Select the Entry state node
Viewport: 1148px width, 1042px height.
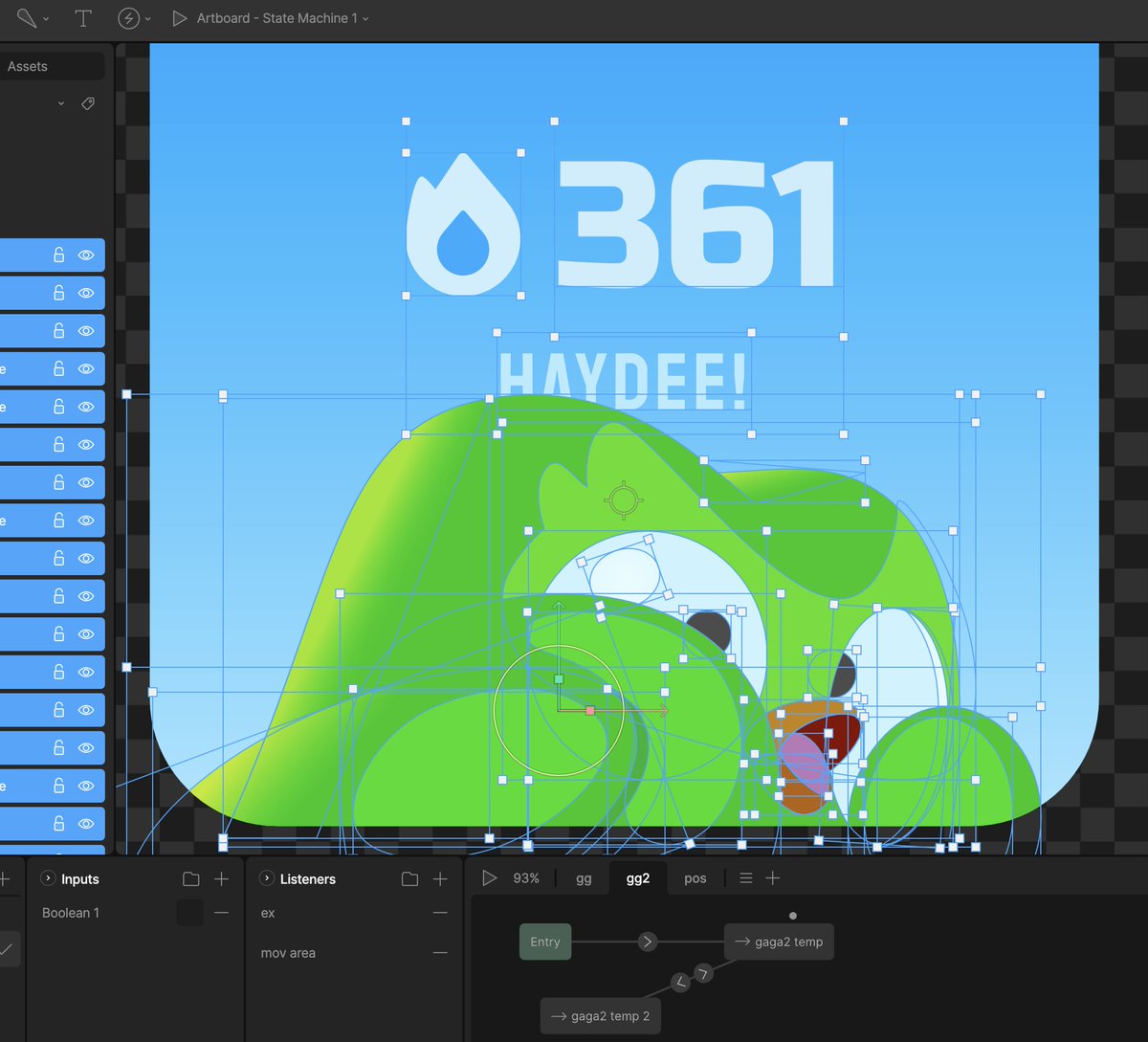[545, 942]
